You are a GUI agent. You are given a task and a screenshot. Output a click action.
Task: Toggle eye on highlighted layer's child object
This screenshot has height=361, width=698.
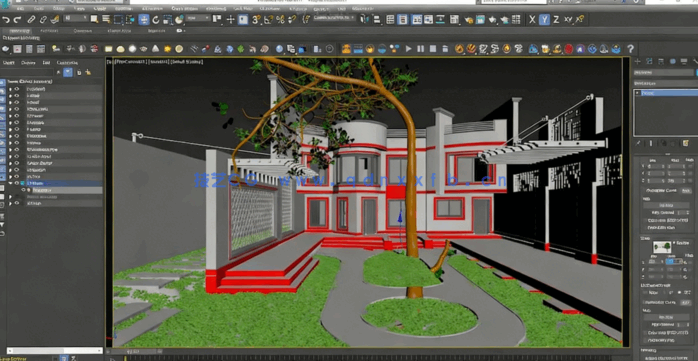coord(23,190)
